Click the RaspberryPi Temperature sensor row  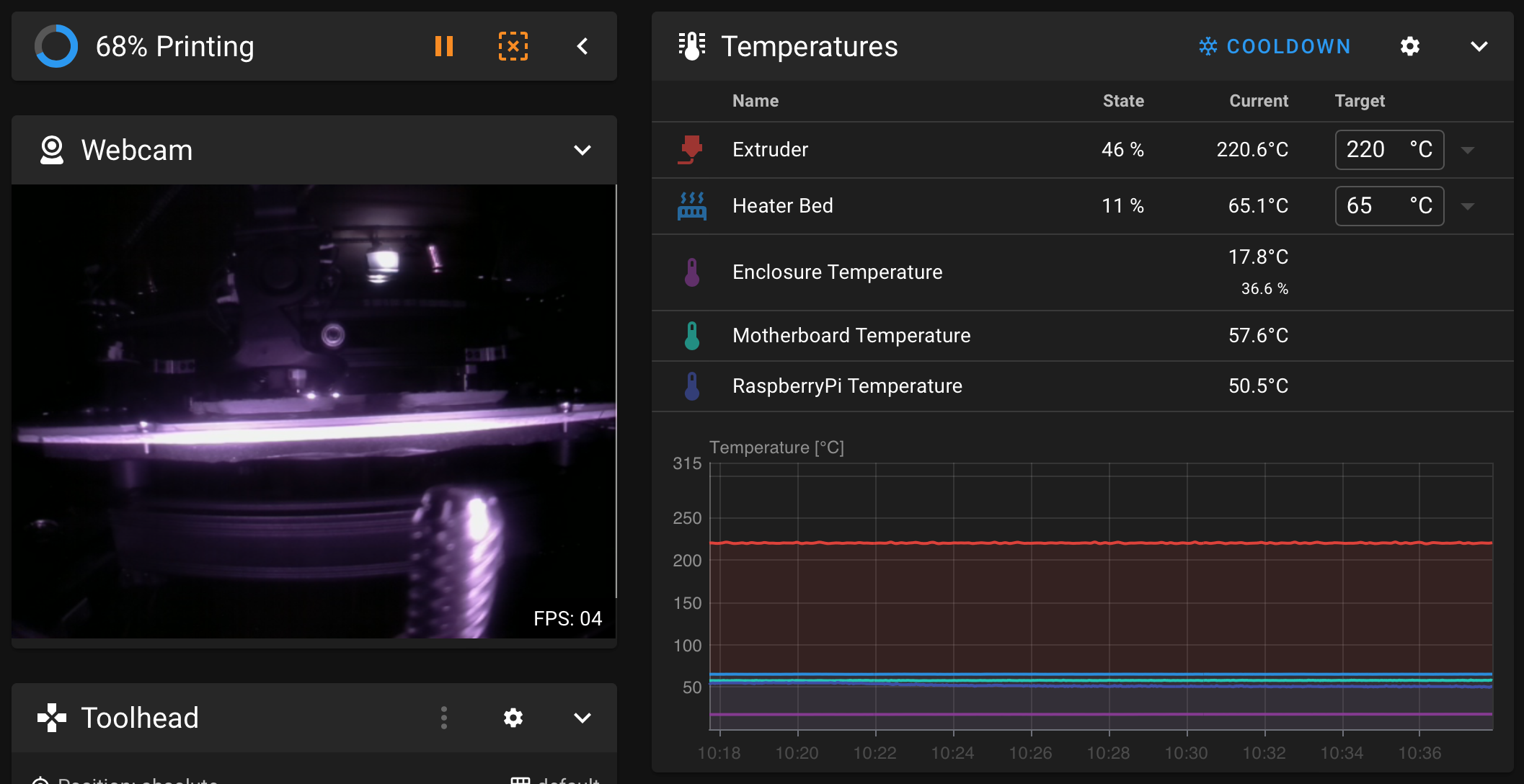[x=846, y=386]
